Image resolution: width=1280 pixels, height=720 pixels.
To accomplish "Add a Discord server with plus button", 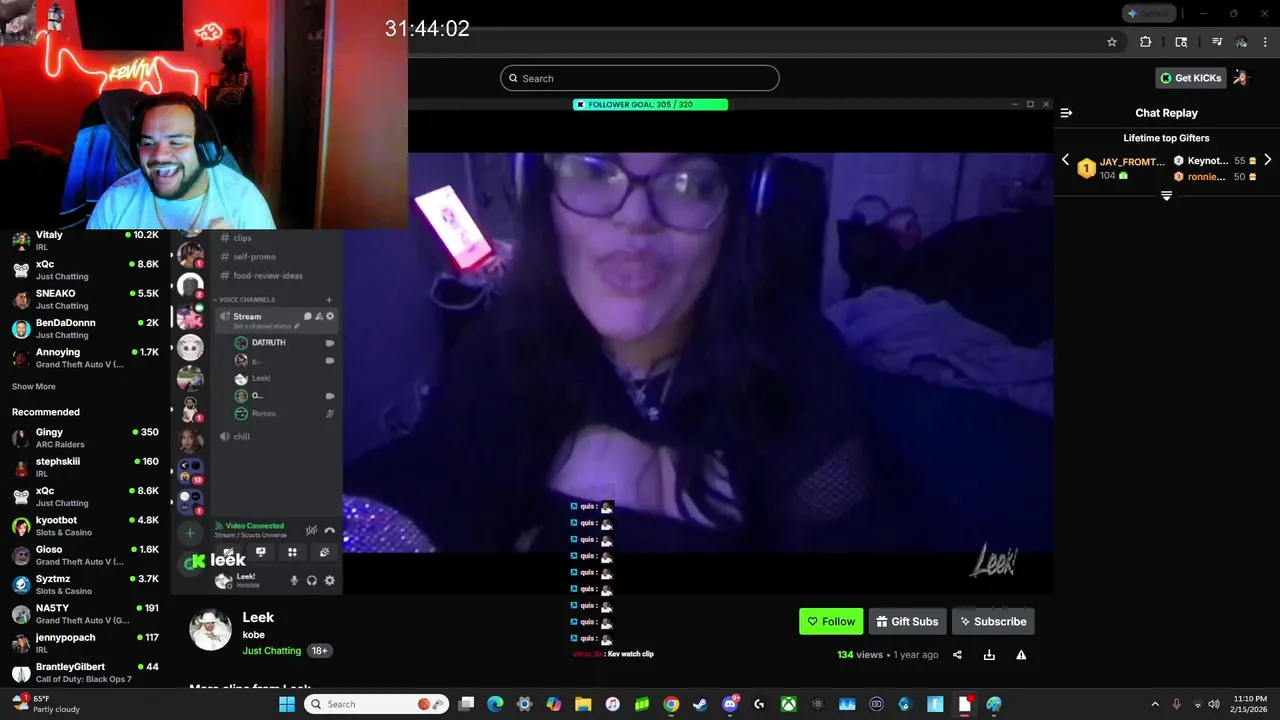I will (x=190, y=533).
